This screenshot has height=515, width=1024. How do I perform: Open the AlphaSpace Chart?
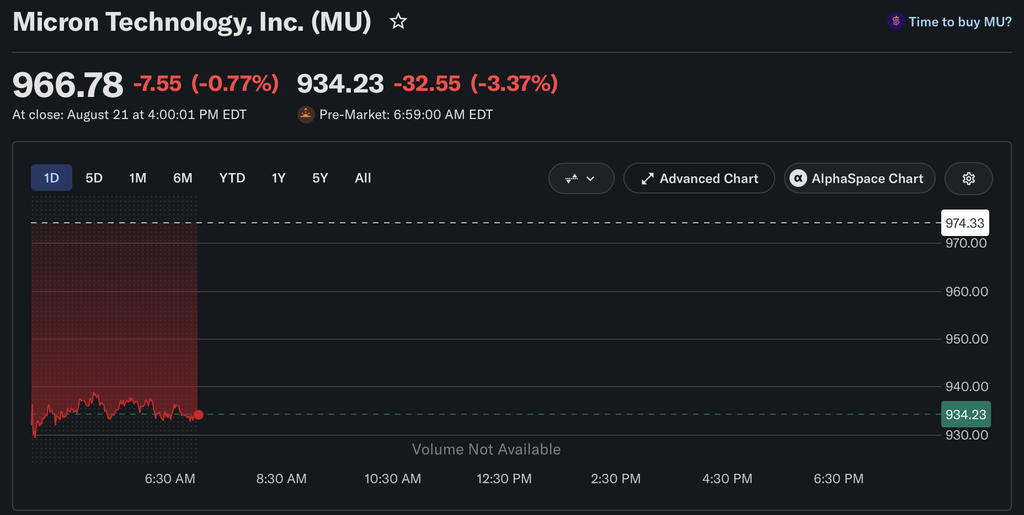point(859,178)
